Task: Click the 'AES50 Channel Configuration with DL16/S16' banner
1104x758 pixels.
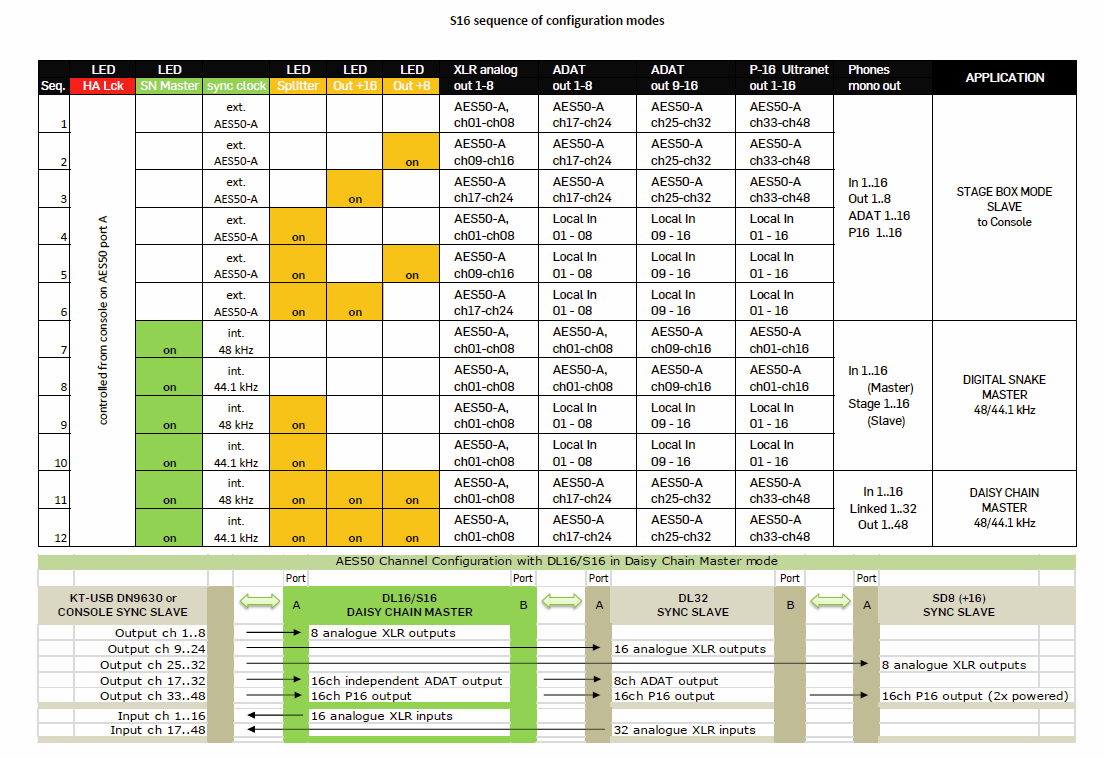Action: pos(556,561)
